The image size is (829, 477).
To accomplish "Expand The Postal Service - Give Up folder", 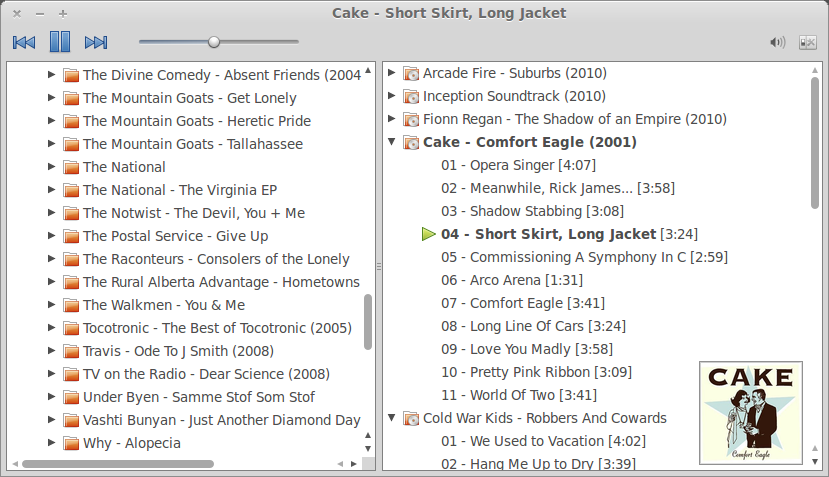I will [51, 235].
